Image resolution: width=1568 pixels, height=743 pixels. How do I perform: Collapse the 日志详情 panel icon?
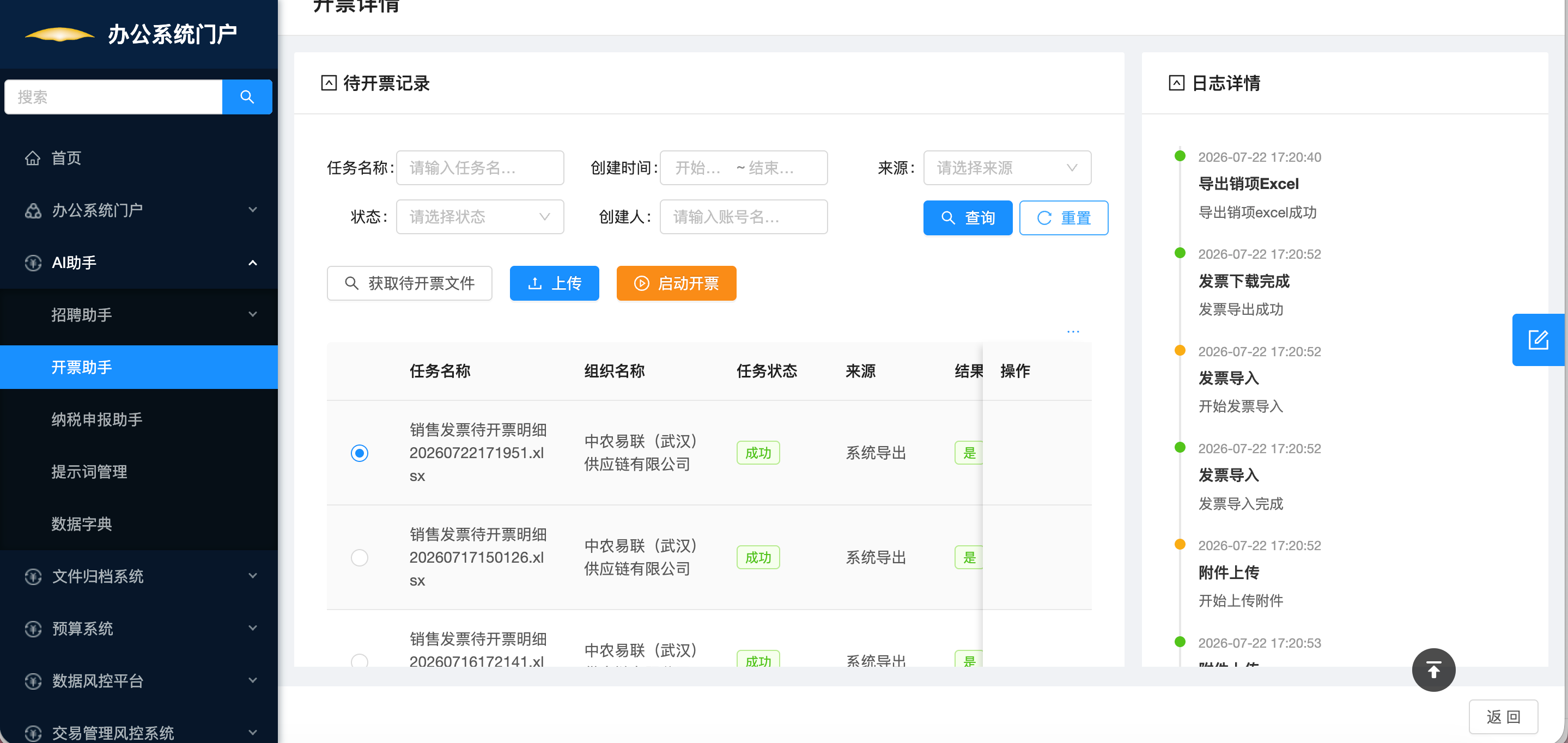tap(1177, 83)
